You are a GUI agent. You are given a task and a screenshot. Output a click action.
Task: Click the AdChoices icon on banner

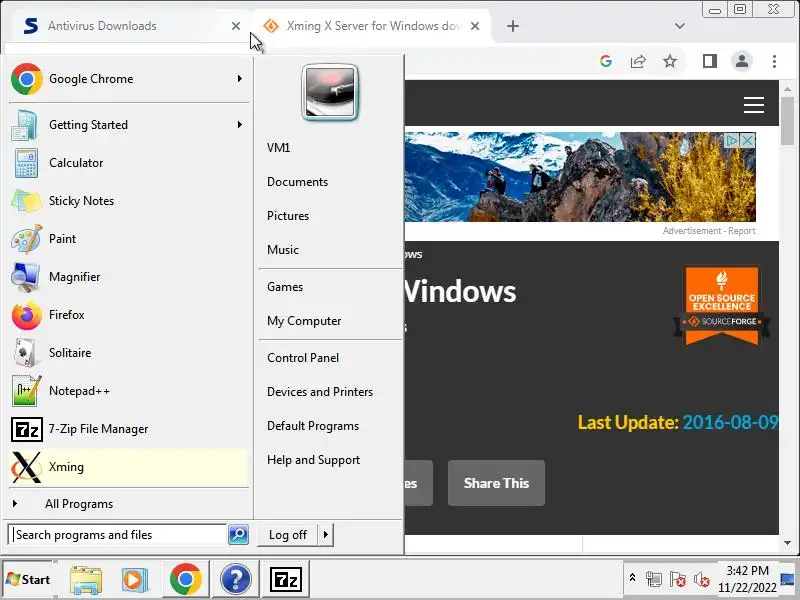click(732, 140)
